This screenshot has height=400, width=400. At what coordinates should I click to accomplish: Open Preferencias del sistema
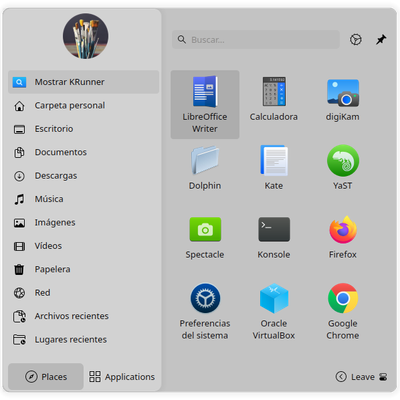pyautogui.click(x=205, y=311)
